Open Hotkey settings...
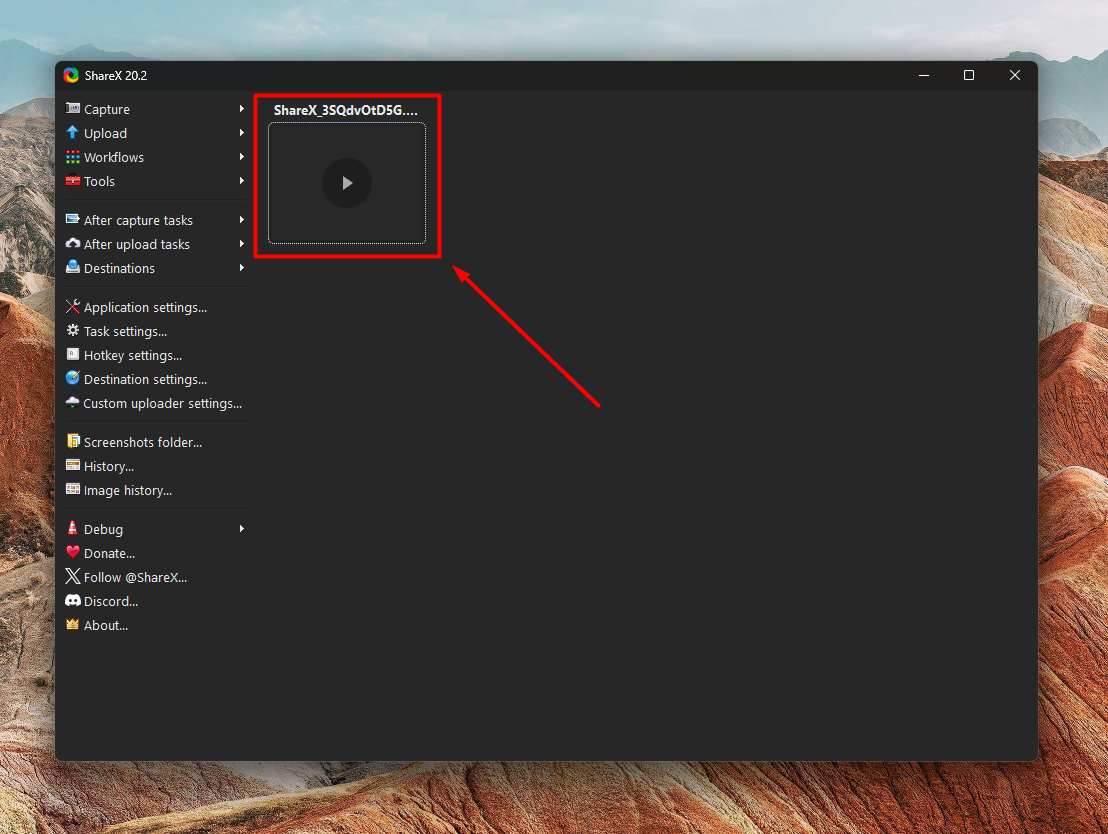This screenshot has width=1108, height=834. click(155, 355)
